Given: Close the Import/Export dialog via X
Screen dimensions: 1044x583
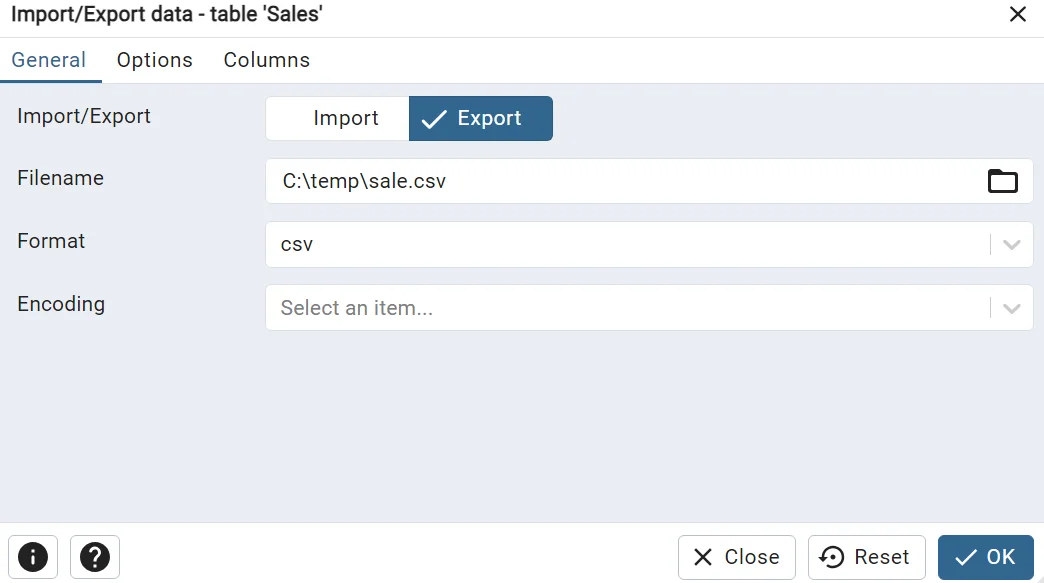Looking at the screenshot, I should pos(1018,15).
